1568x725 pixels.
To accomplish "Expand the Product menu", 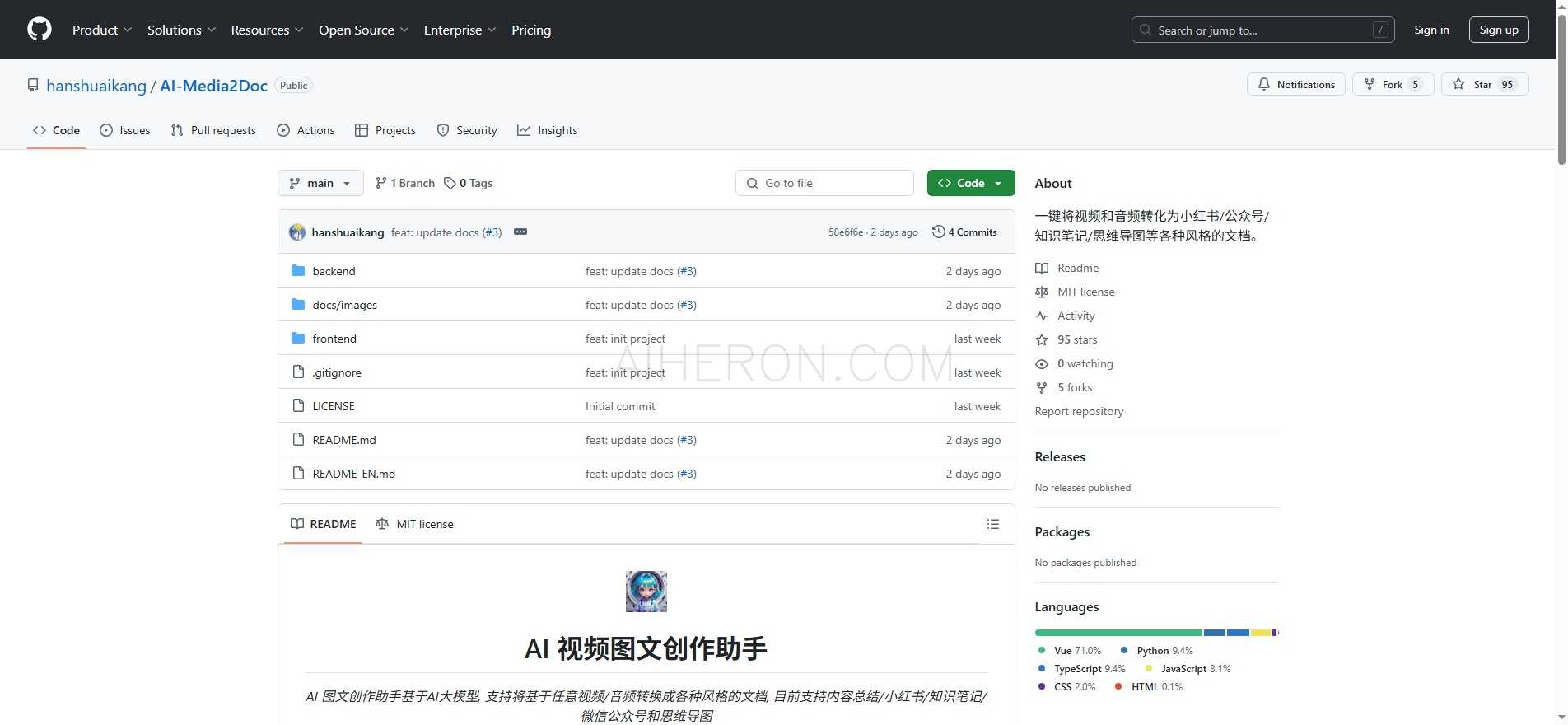I will click(102, 30).
